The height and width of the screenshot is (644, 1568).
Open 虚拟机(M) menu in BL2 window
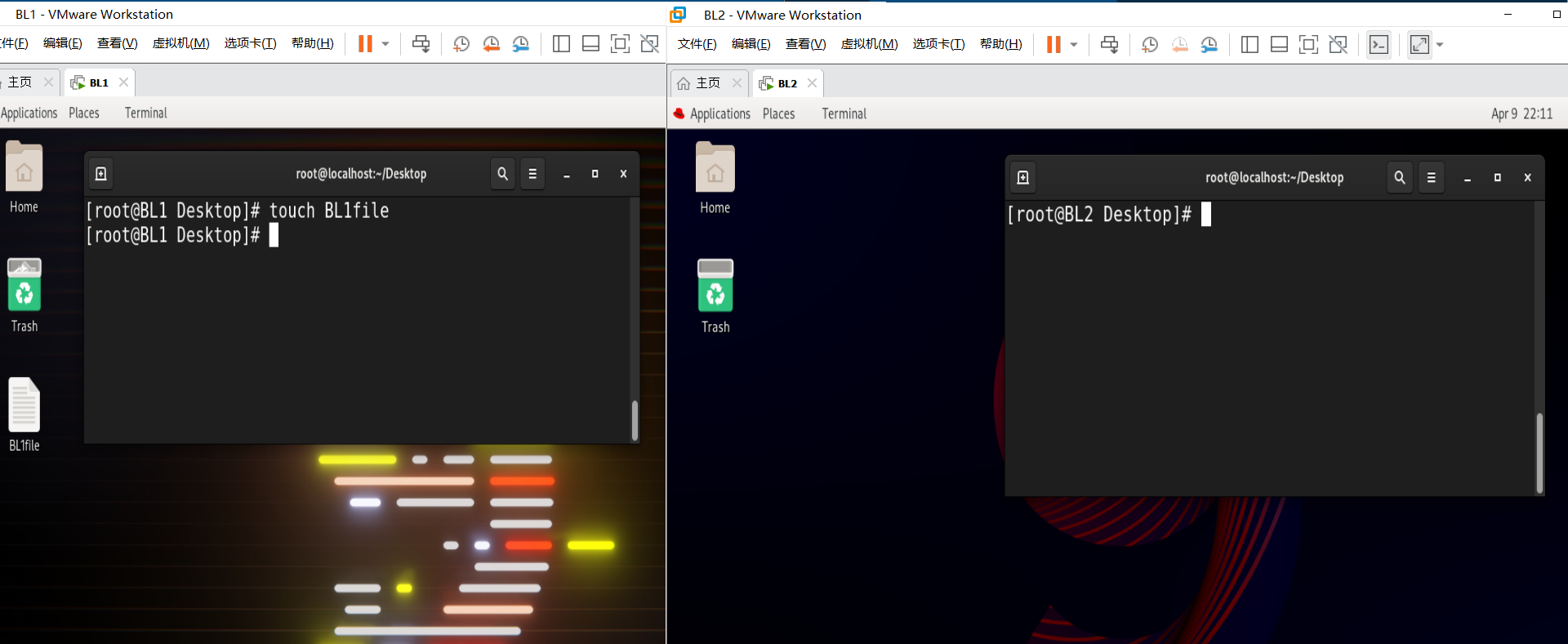coord(869,44)
